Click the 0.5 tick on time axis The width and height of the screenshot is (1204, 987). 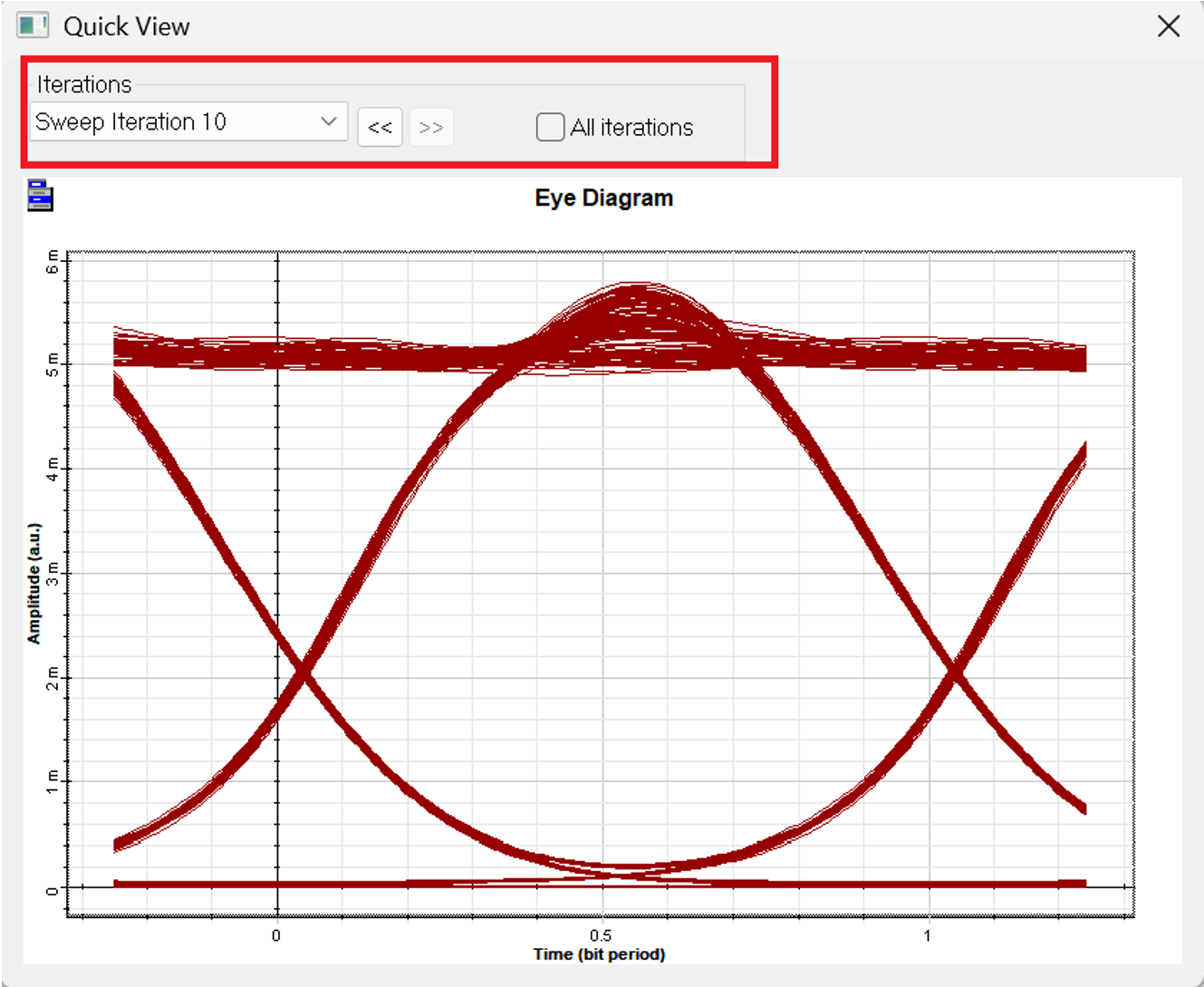601,935
